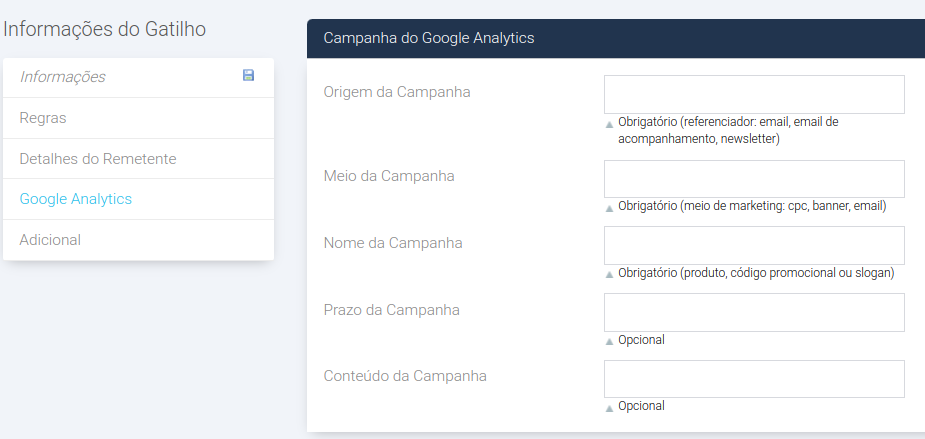
Task: Click triangle icon beside 'produto, código promocional' hint
Action: click(x=609, y=274)
